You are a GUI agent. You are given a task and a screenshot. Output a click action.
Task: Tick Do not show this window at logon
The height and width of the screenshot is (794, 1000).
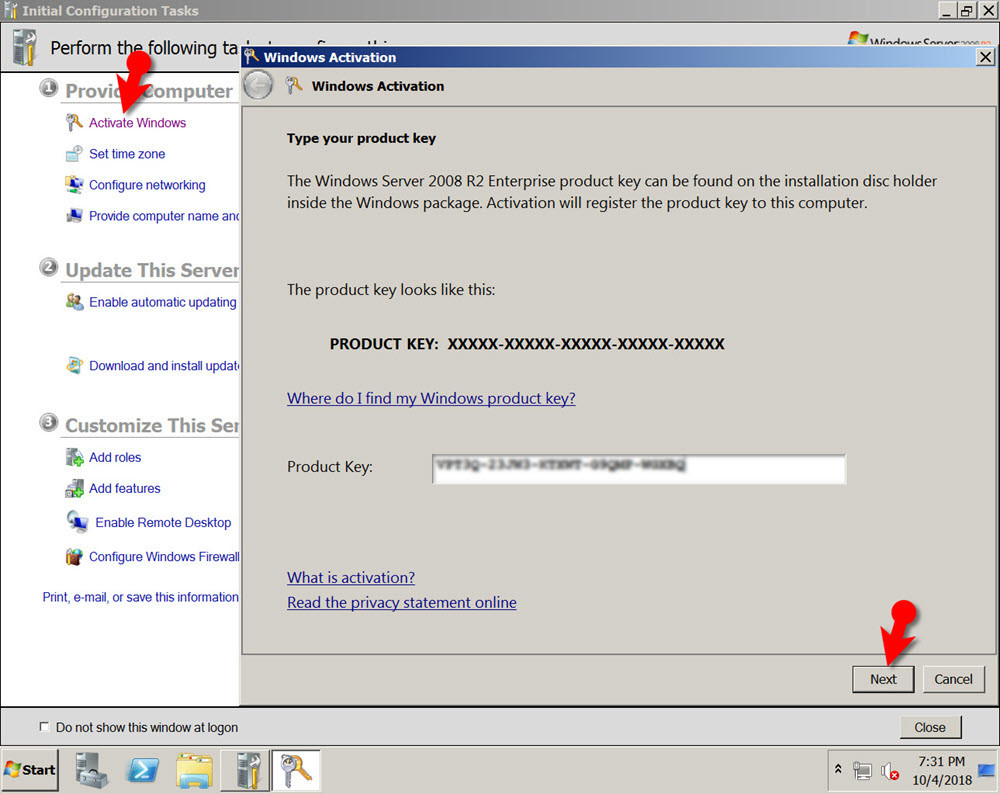pos(44,726)
